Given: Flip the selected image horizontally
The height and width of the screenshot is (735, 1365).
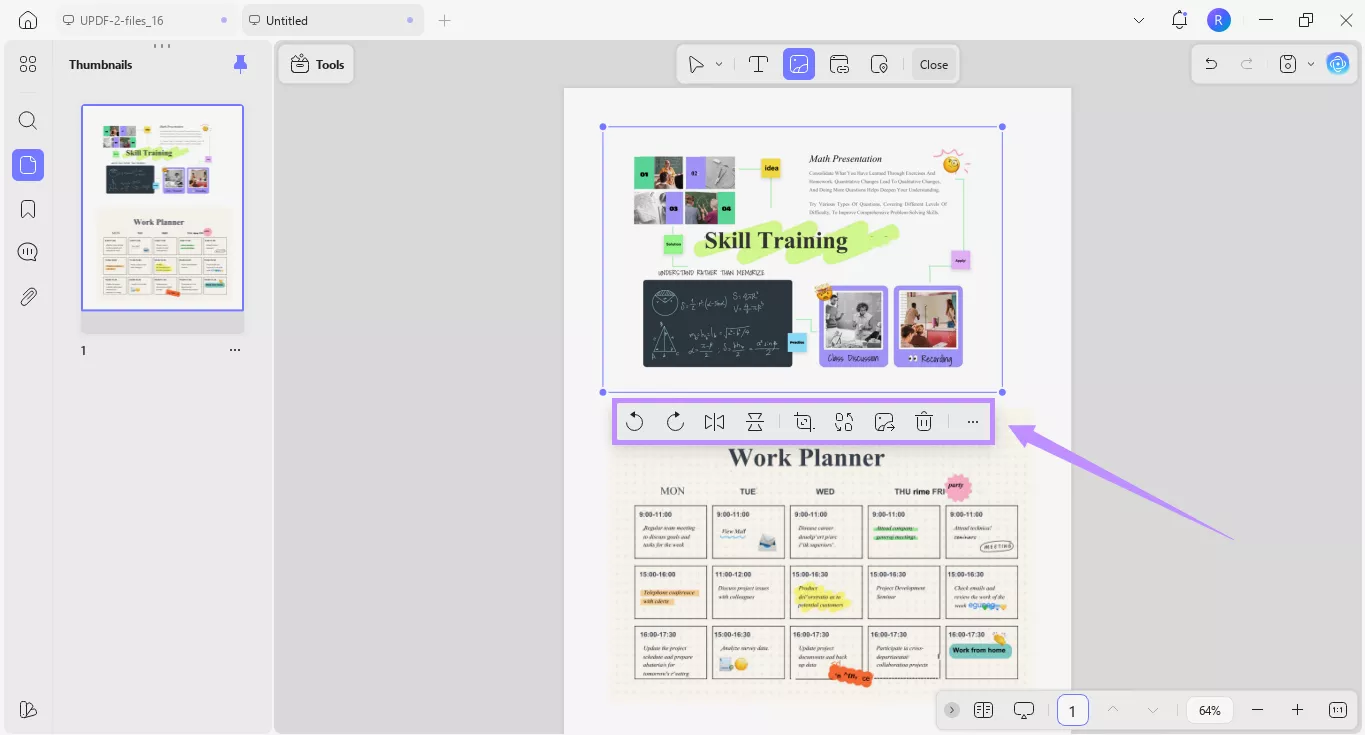Looking at the screenshot, I should [714, 421].
